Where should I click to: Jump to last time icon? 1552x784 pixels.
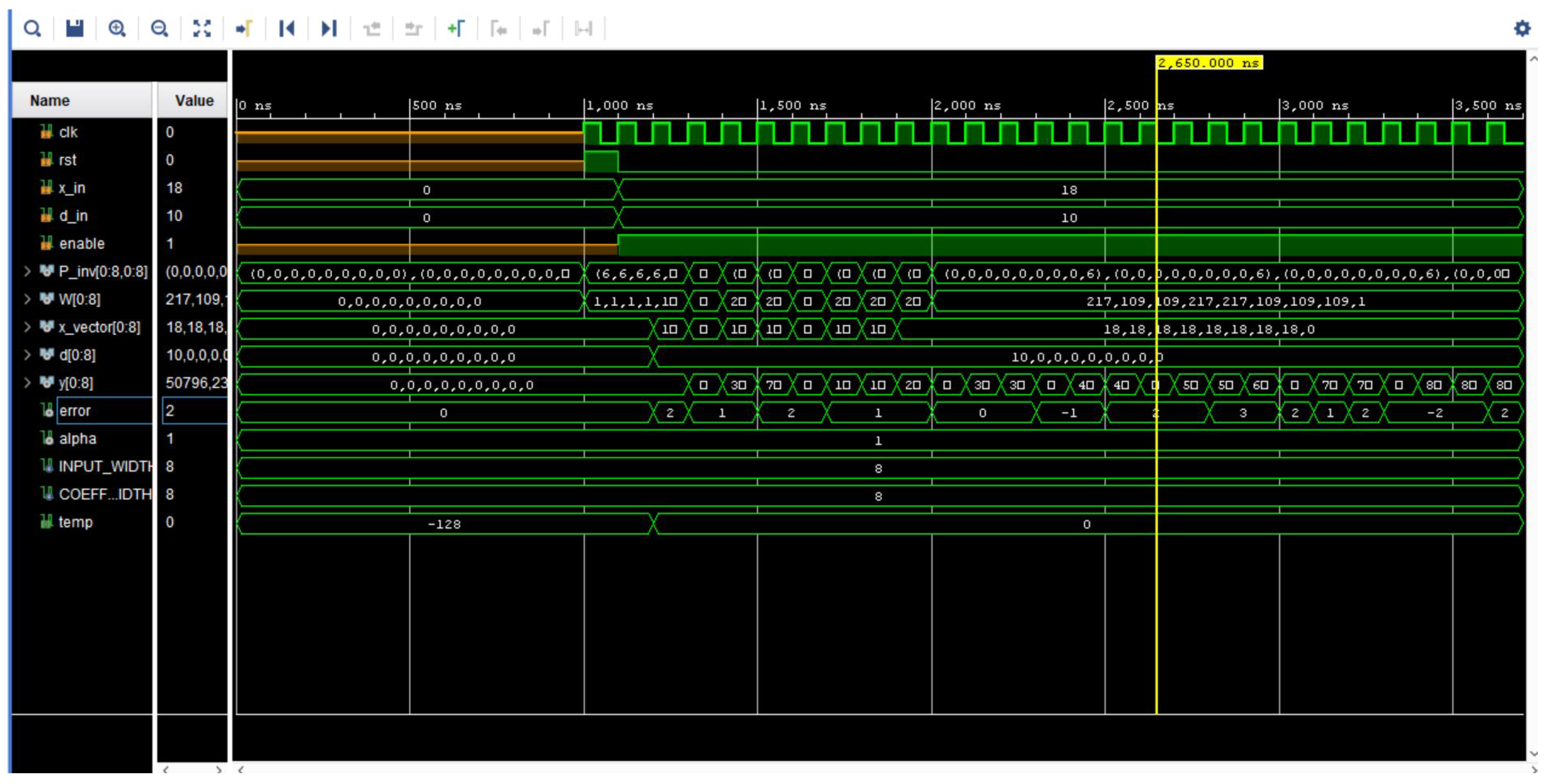pos(329,28)
